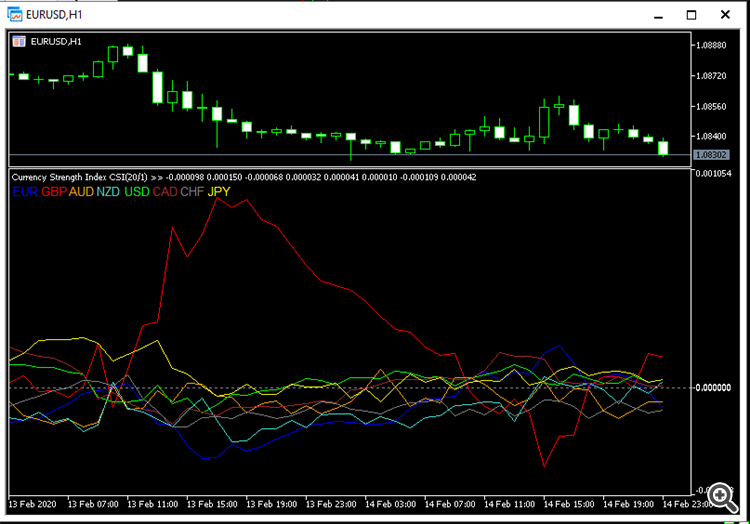
Task: Maximize the EURUSD chart window
Action: pyautogui.click(x=691, y=15)
